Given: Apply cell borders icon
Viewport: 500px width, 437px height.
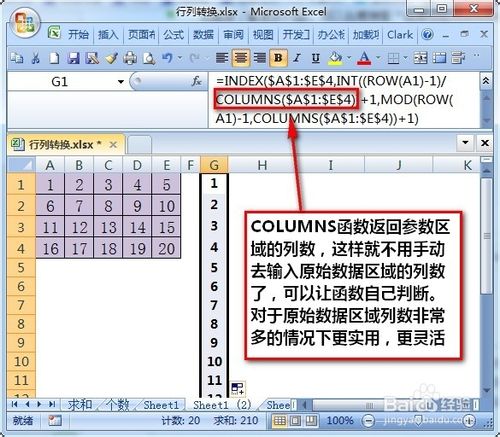Looking at the screenshot, I should pyautogui.click(x=393, y=59).
